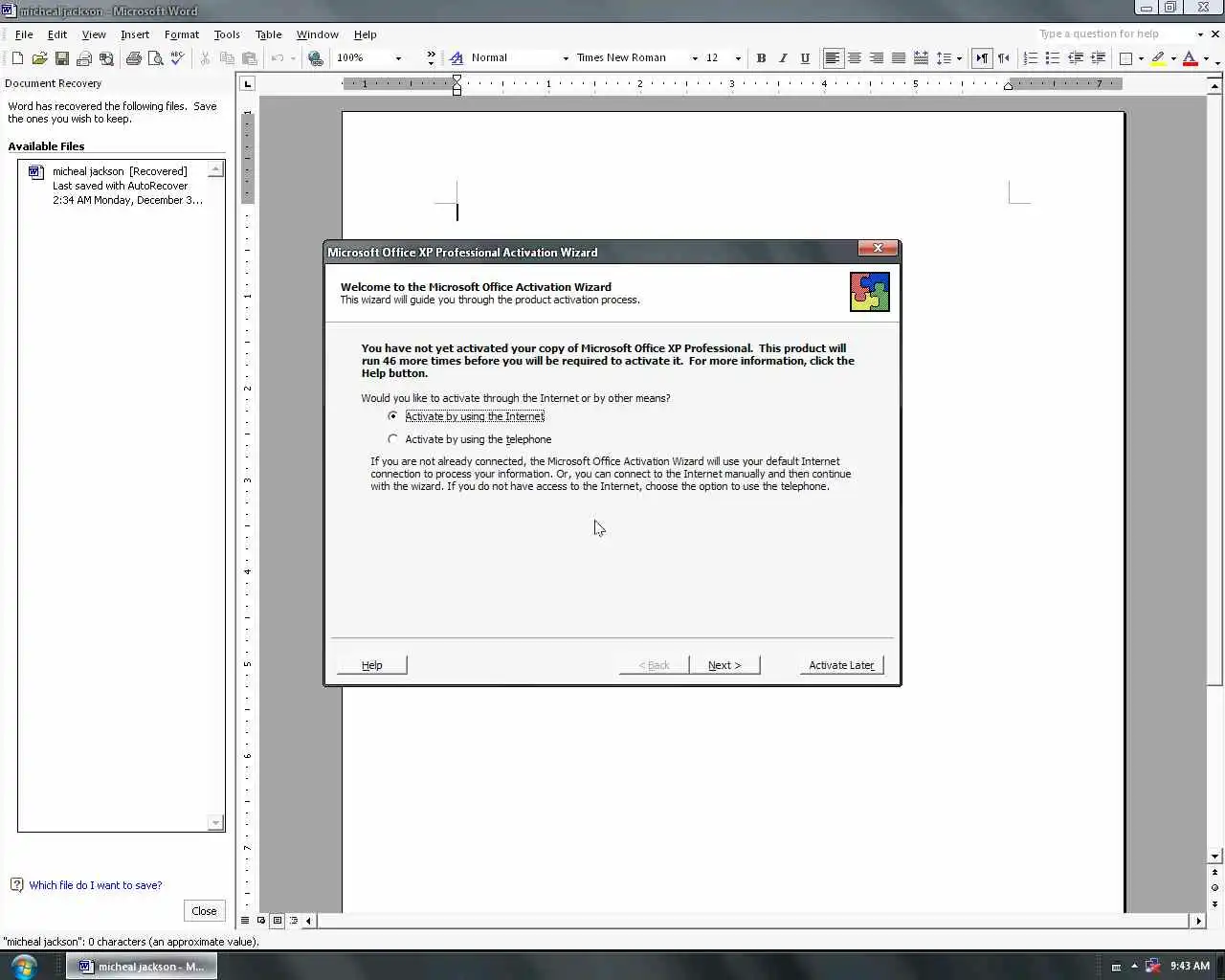Viewport: 1225px width, 980px height.
Task: Center align text
Action: pyautogui.click(x=855, y=58)
